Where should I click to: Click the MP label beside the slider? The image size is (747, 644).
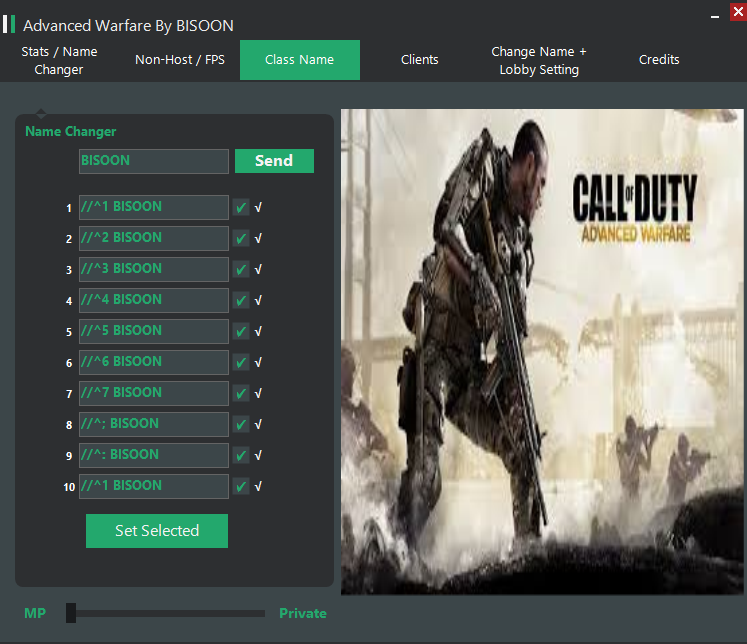(x=35, y=613)
